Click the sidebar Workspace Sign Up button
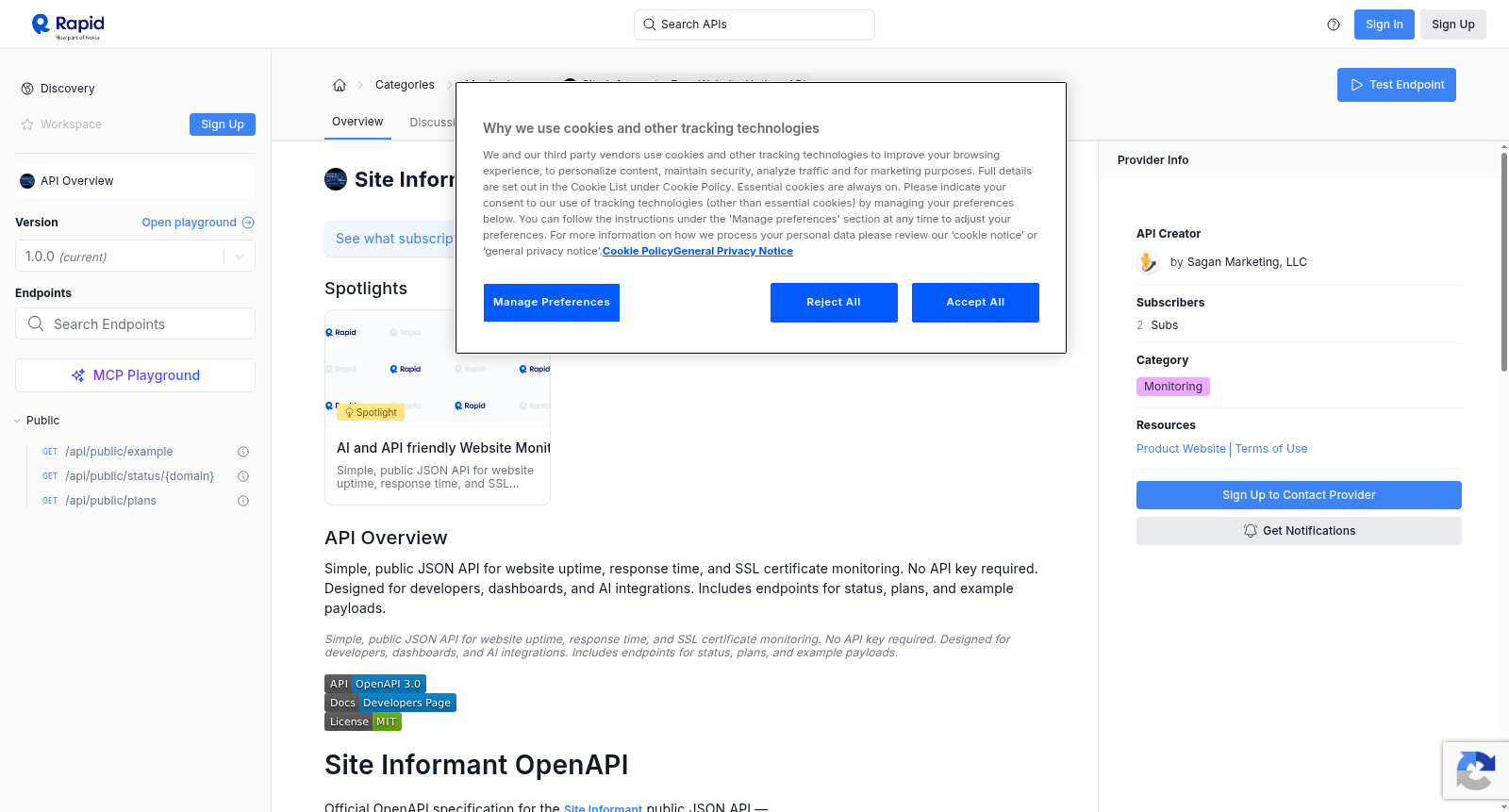Screen dimensions: 1509x812 click(x=223, y=124)
